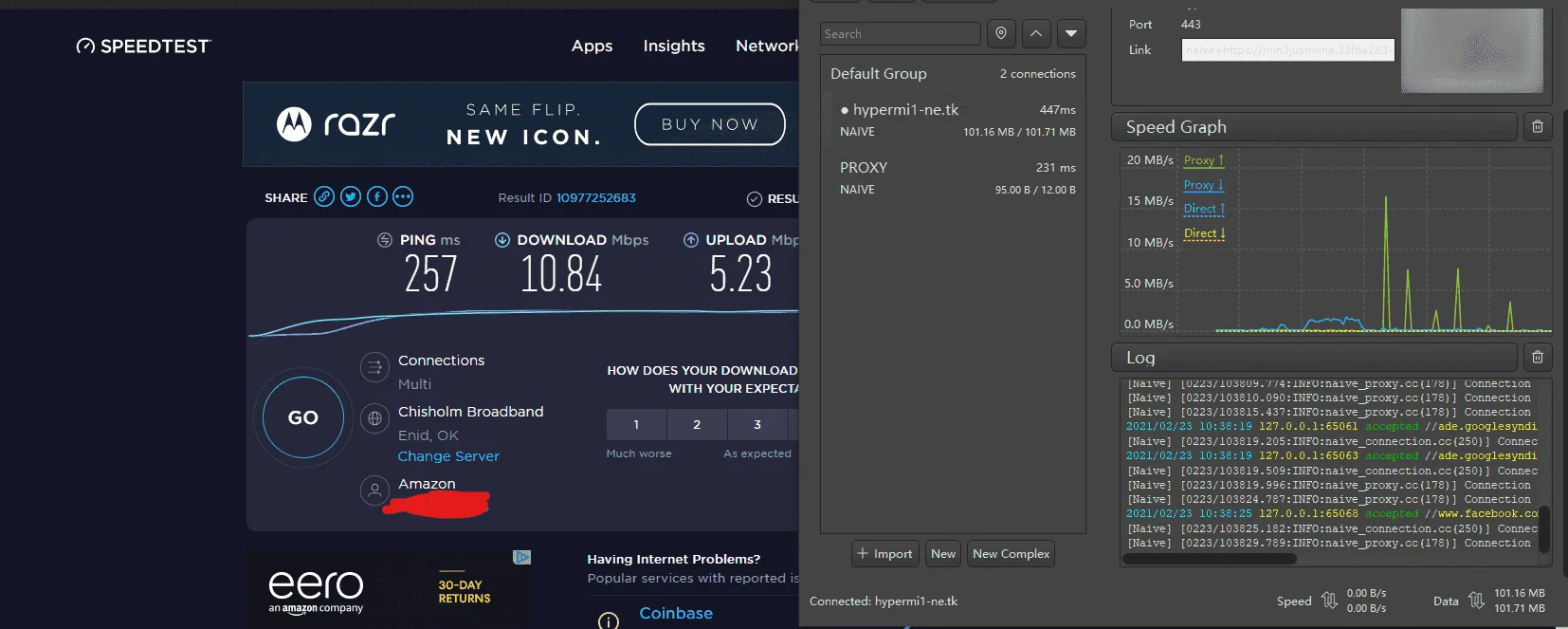Screen dimensions: 1568x629
Task: Click the download value 10.84
Action: 560,275
